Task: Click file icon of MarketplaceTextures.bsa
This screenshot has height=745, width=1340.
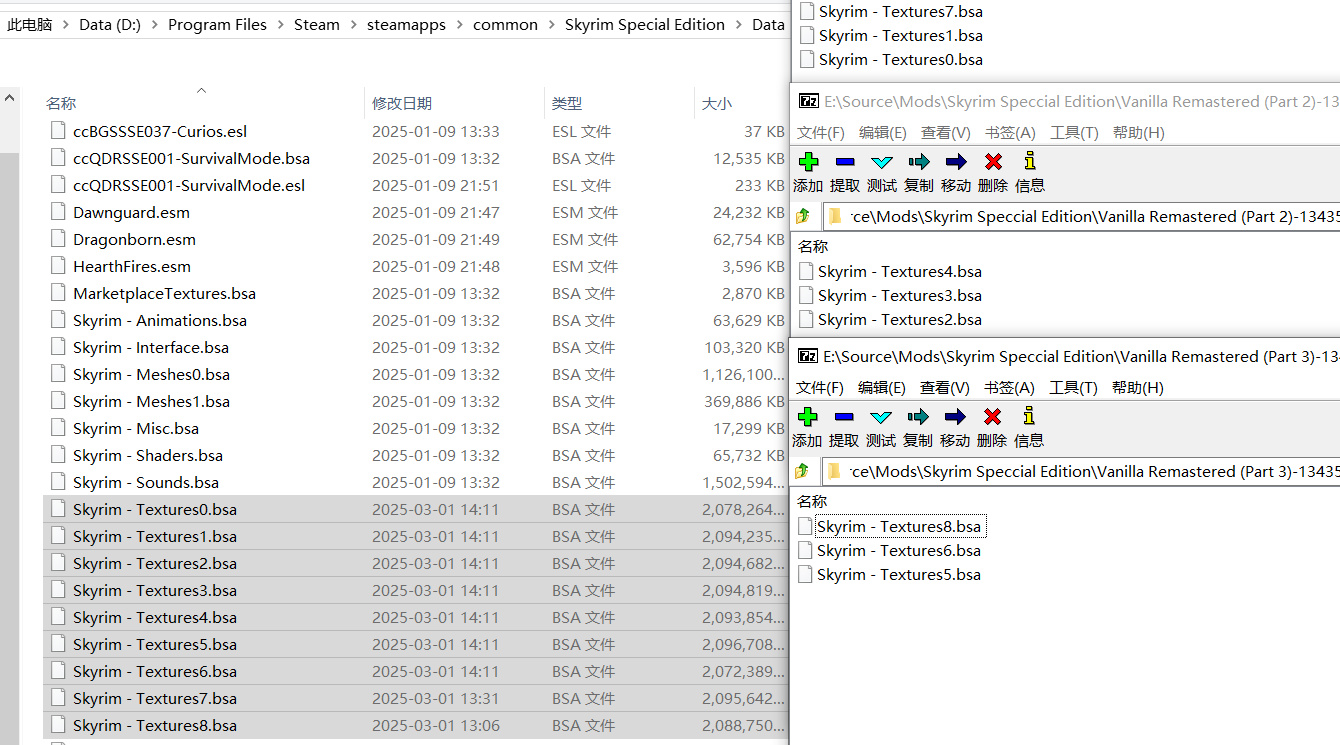Action: (x=57, y=293)
